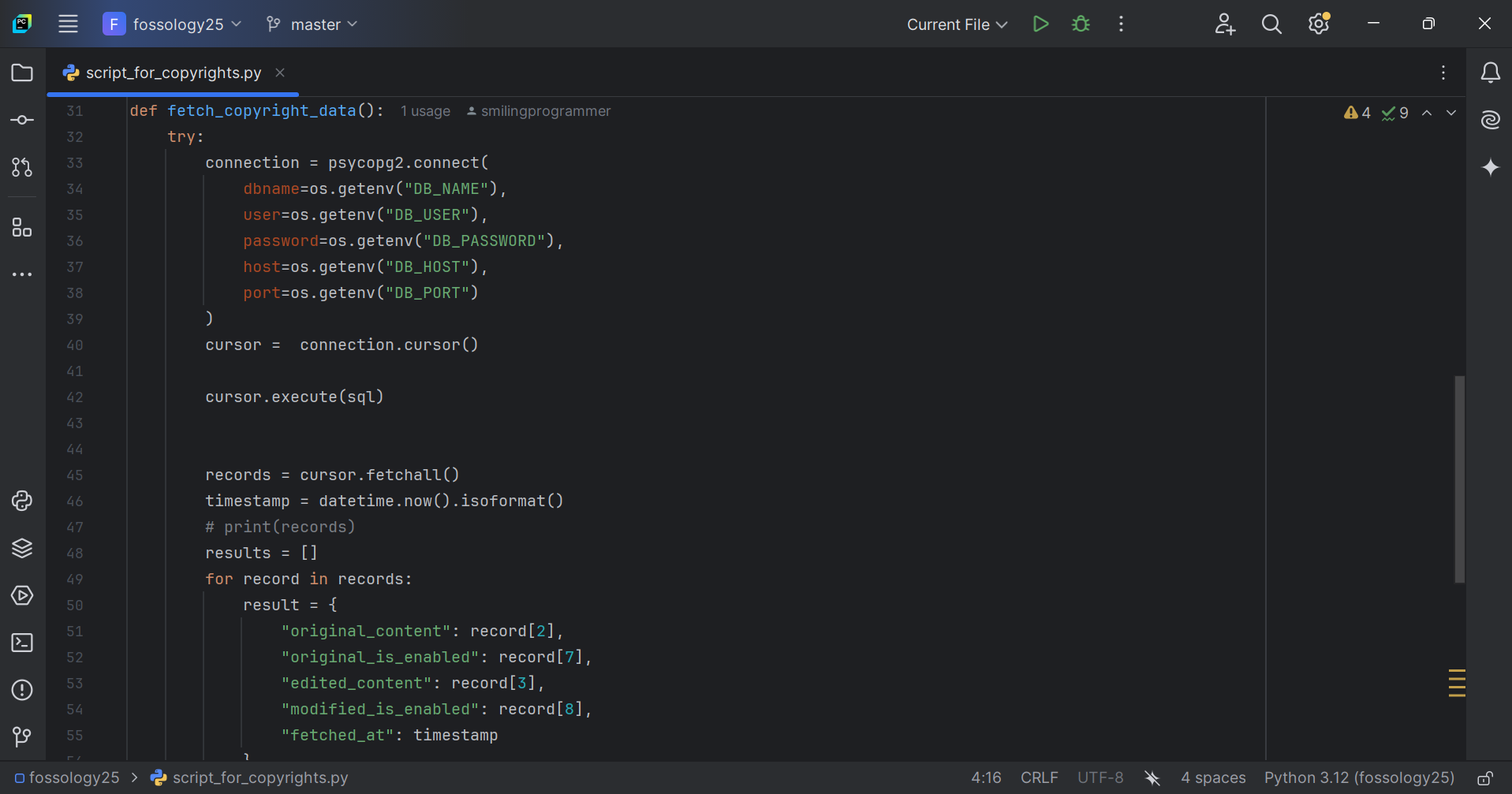Image resolution: width=1512 pixels, height=794 pixels.
Task: Toggle the AI completion status icon
Action: [1152, 778]
